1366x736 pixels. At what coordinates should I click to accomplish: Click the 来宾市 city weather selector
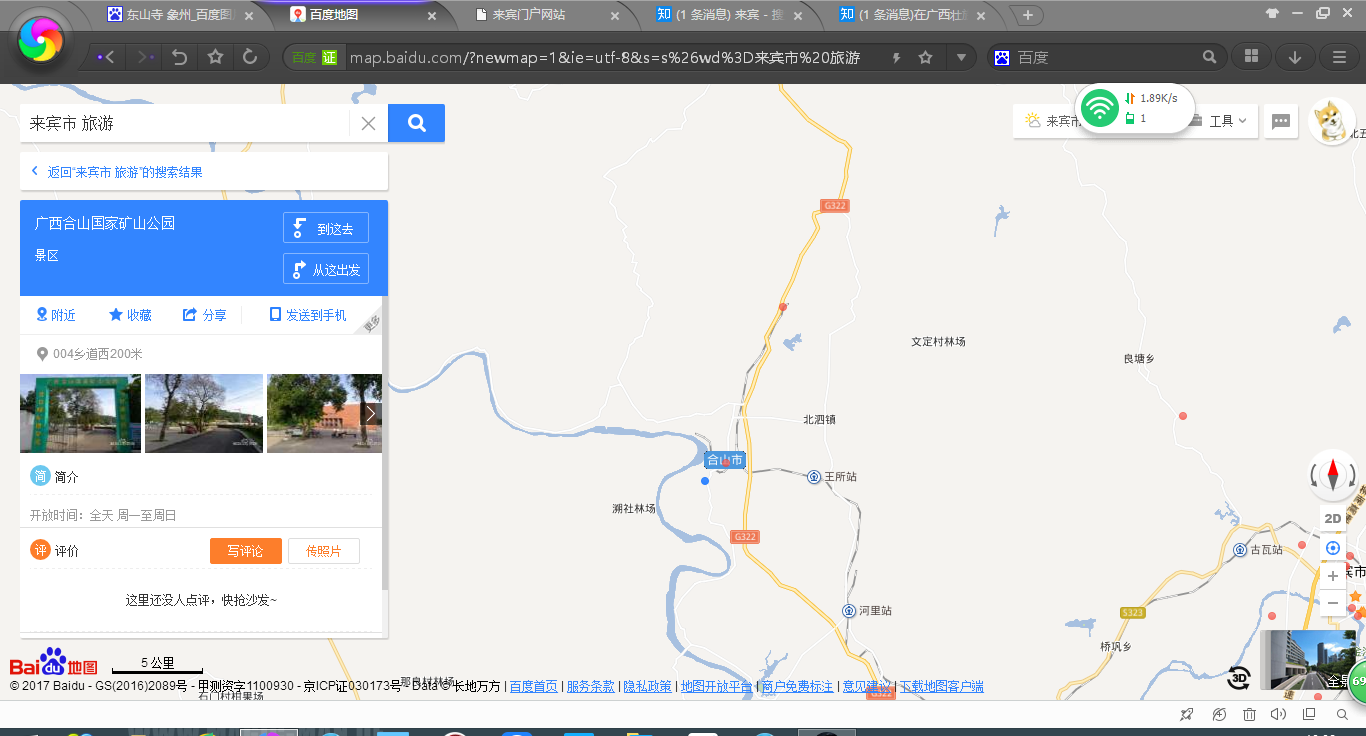click(1052, 121)
